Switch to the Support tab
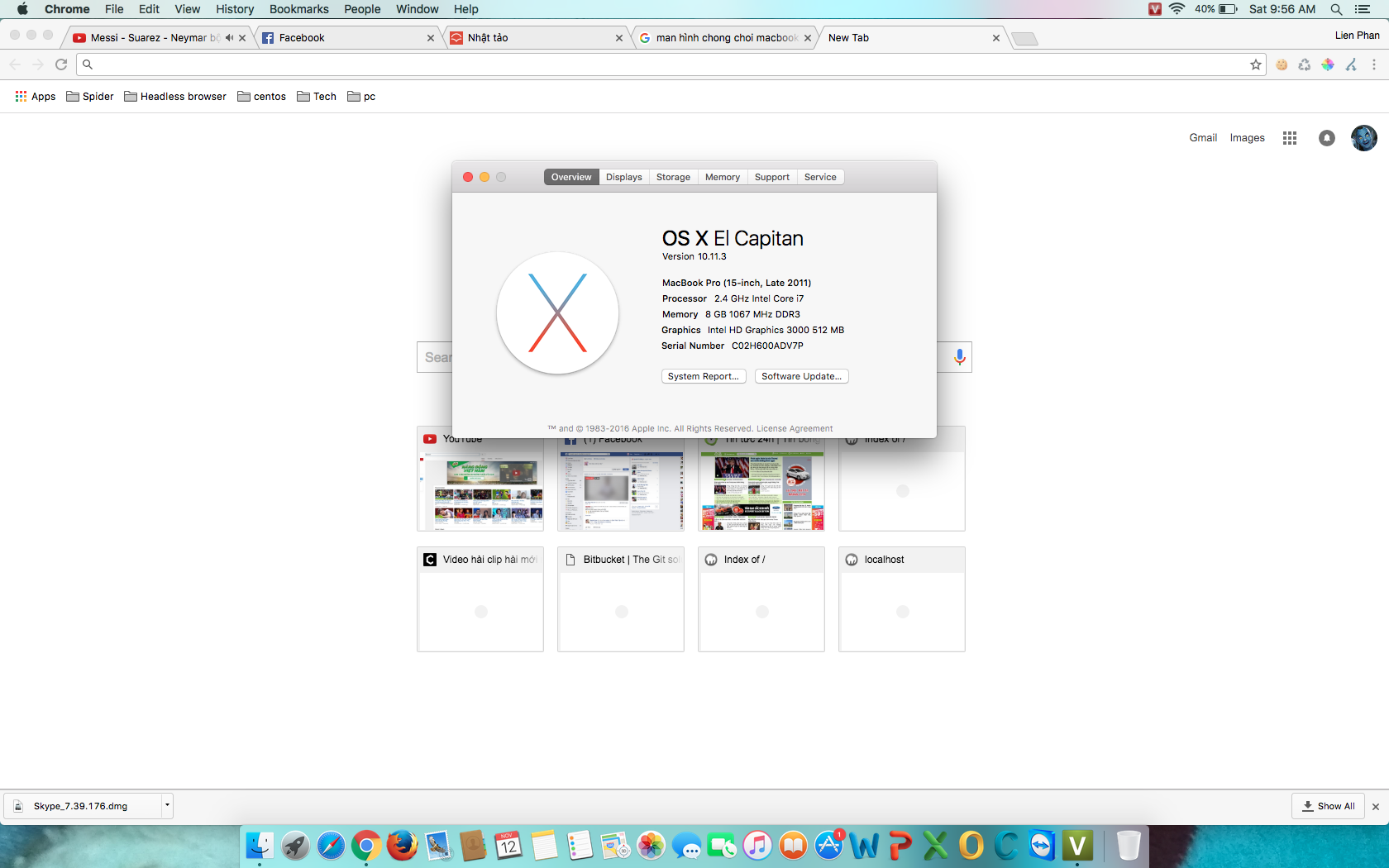The height and width of the screenshot is (868, 1389). click(x=772, y=177)
